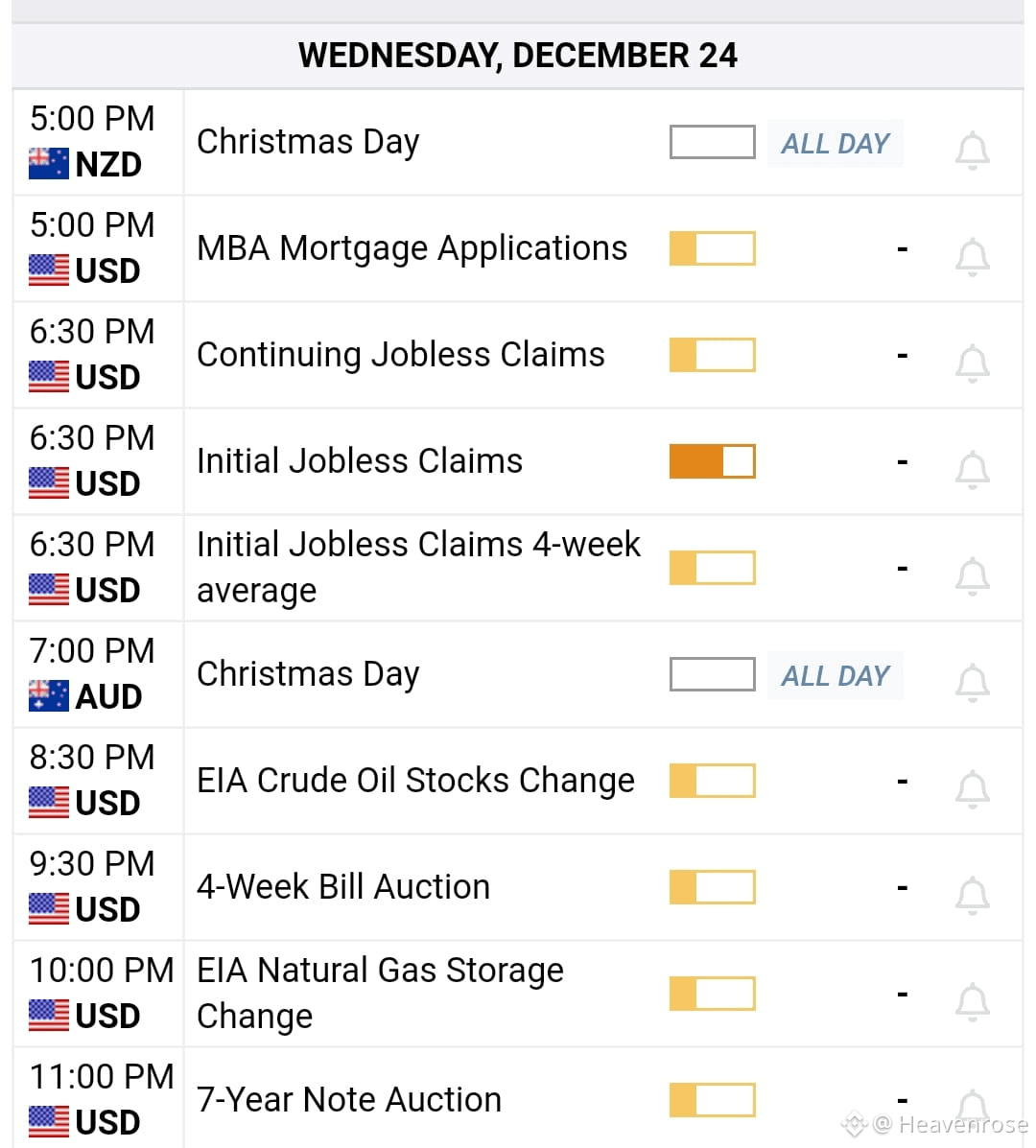
Task: Click bell for EIA Natural Gas Storage Change
Action: [x=973, y=1001]
